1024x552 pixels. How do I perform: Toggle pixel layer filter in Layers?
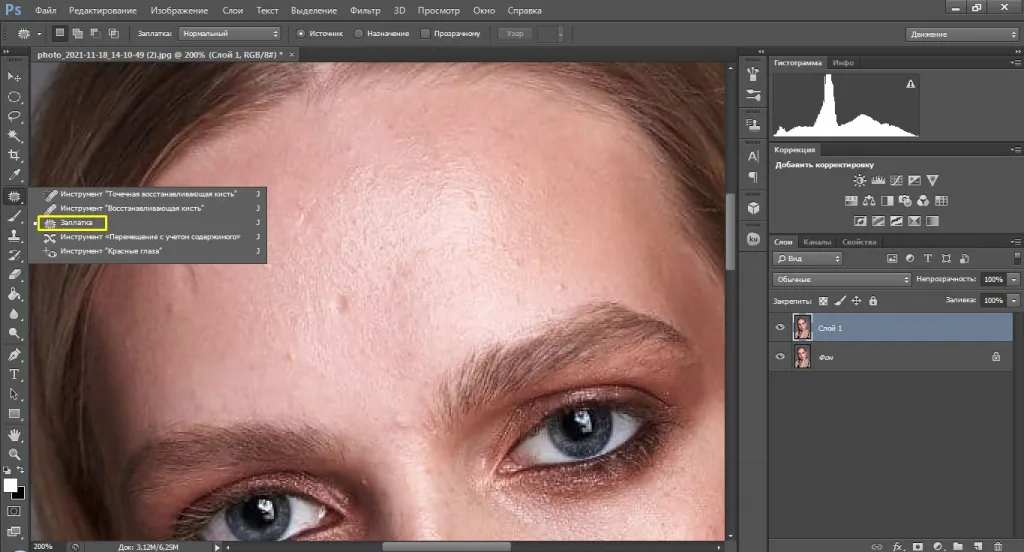pyautogui.click(x=892, y=259)
